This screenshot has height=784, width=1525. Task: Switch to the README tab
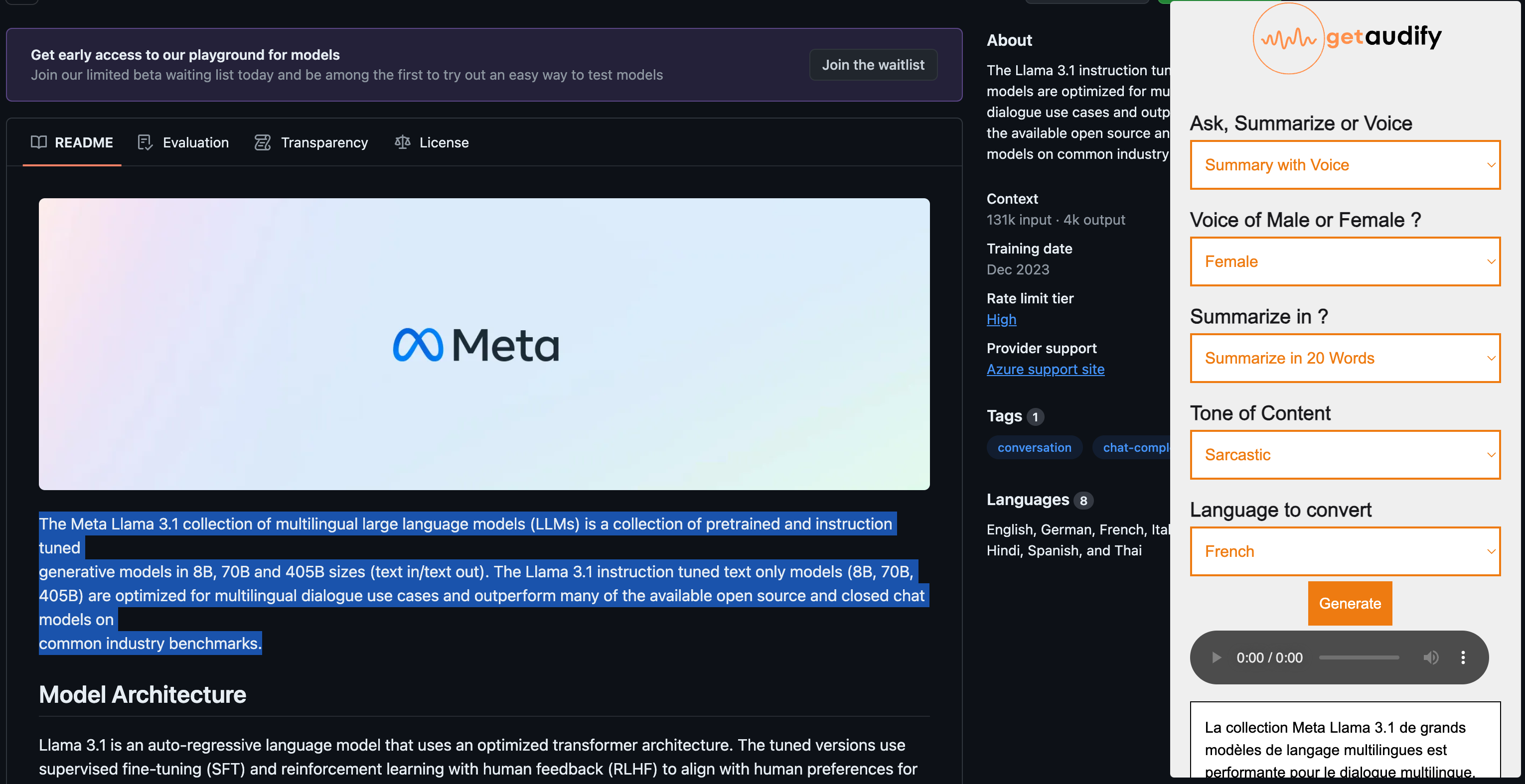(x=72, y=142)
